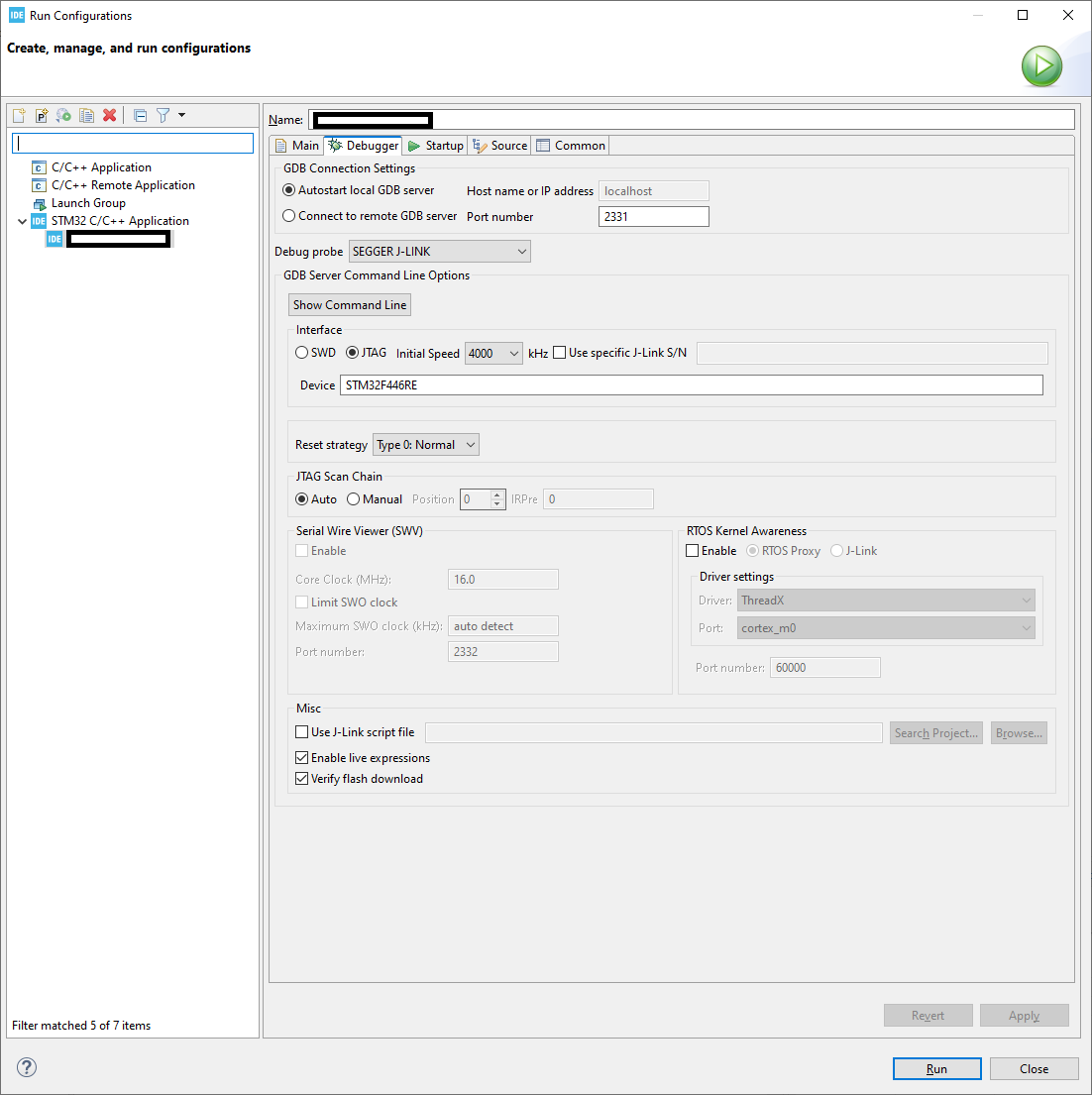Viewport: 1092px width, 1095px height.
Task: Increase JTAG scan chain Position with the stepper
Action: 496,494
